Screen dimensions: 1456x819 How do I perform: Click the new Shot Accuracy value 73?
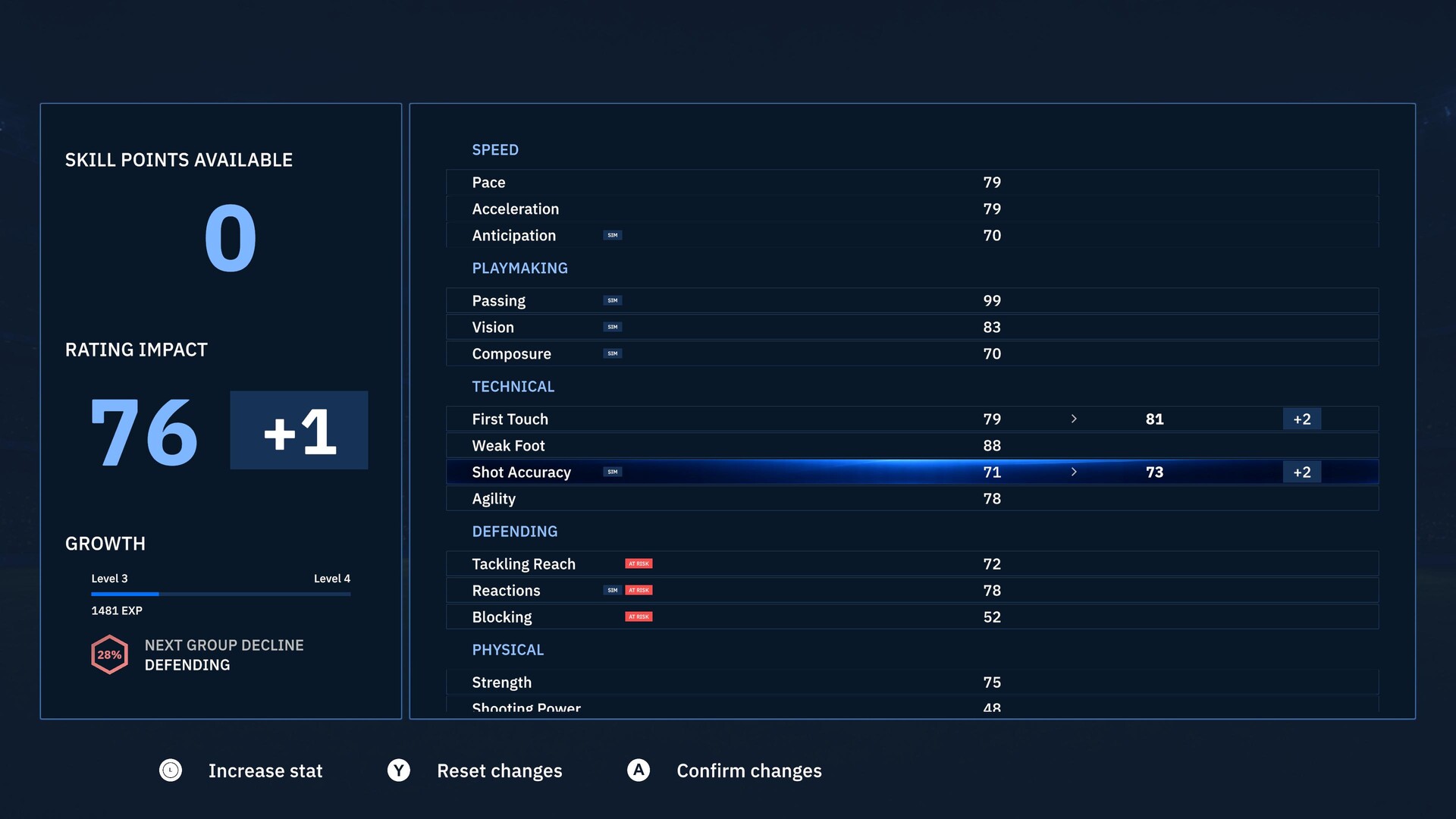tap(1154, 472)
